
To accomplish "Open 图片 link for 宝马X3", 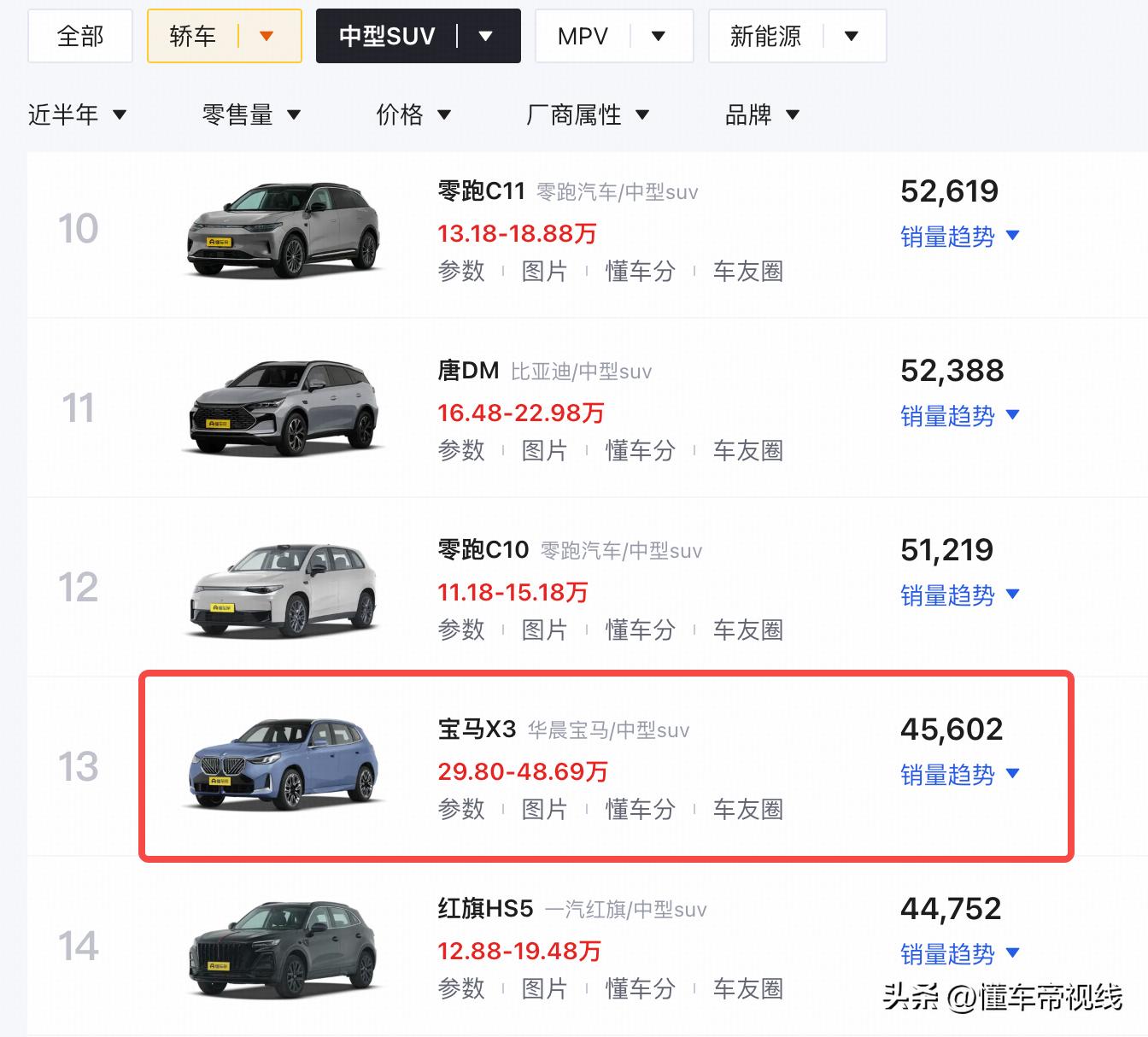I will tap(544, 809).
